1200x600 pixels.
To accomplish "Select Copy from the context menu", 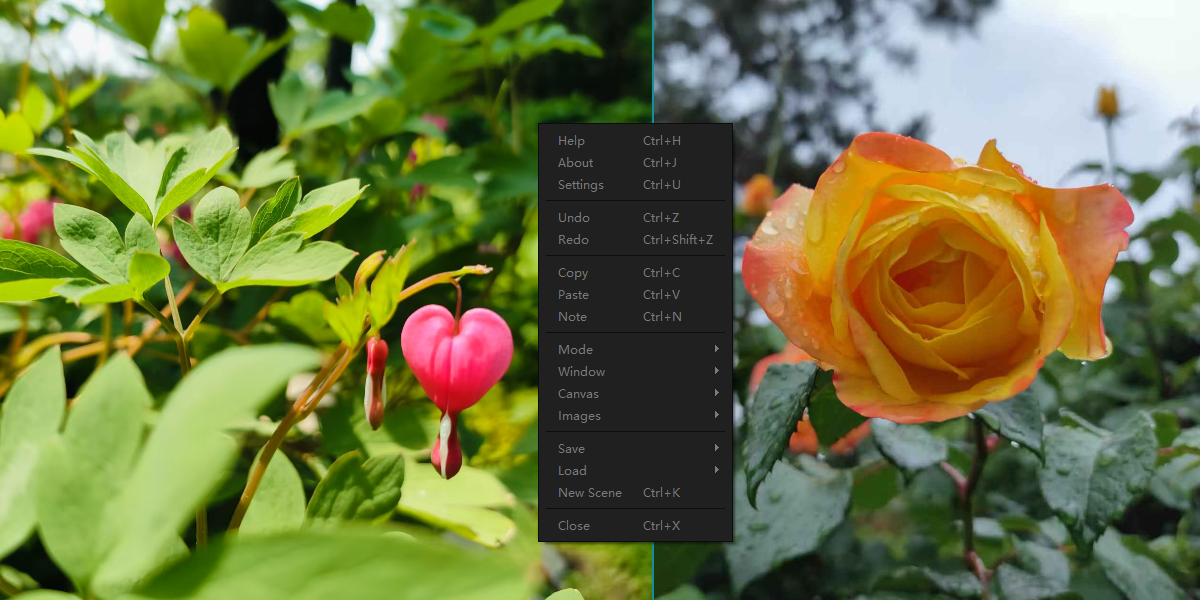I will coord(573,273).
